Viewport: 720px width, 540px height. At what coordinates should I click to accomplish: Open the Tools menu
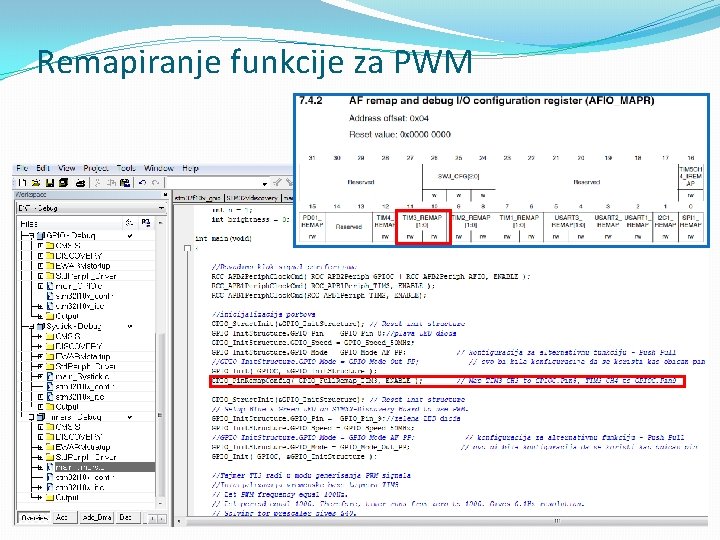point(126,168)
